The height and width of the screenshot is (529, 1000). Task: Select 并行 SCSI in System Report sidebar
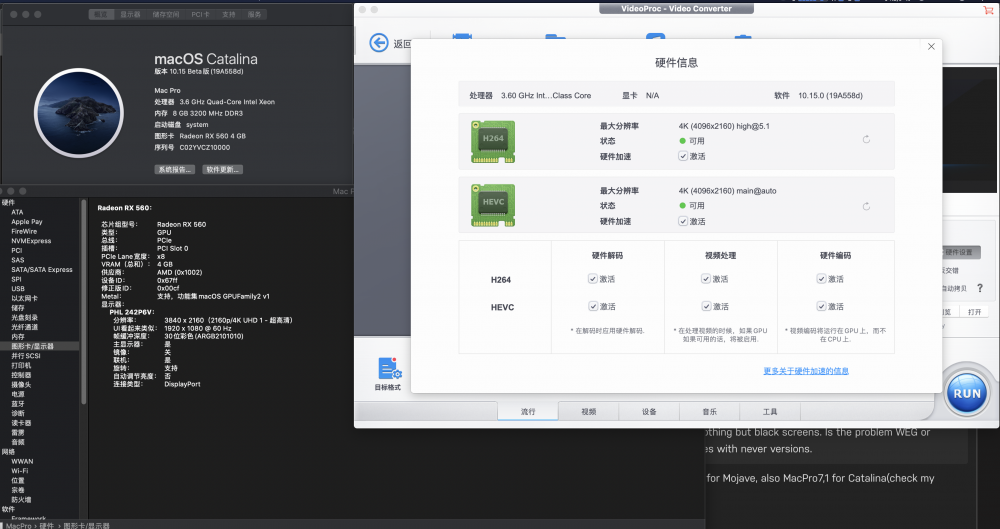coord(26,355)
